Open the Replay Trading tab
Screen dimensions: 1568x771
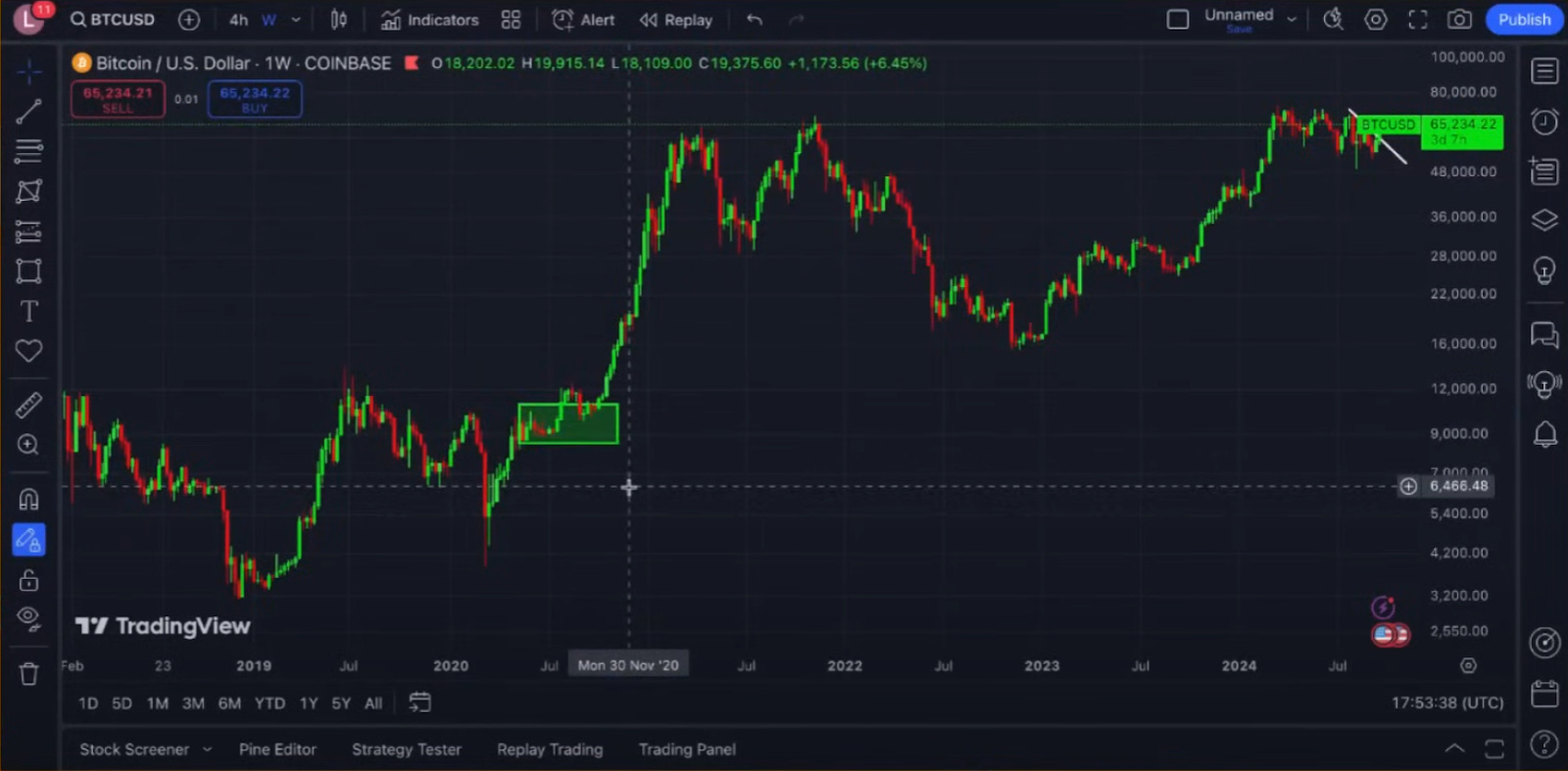[x=550, y=749]
